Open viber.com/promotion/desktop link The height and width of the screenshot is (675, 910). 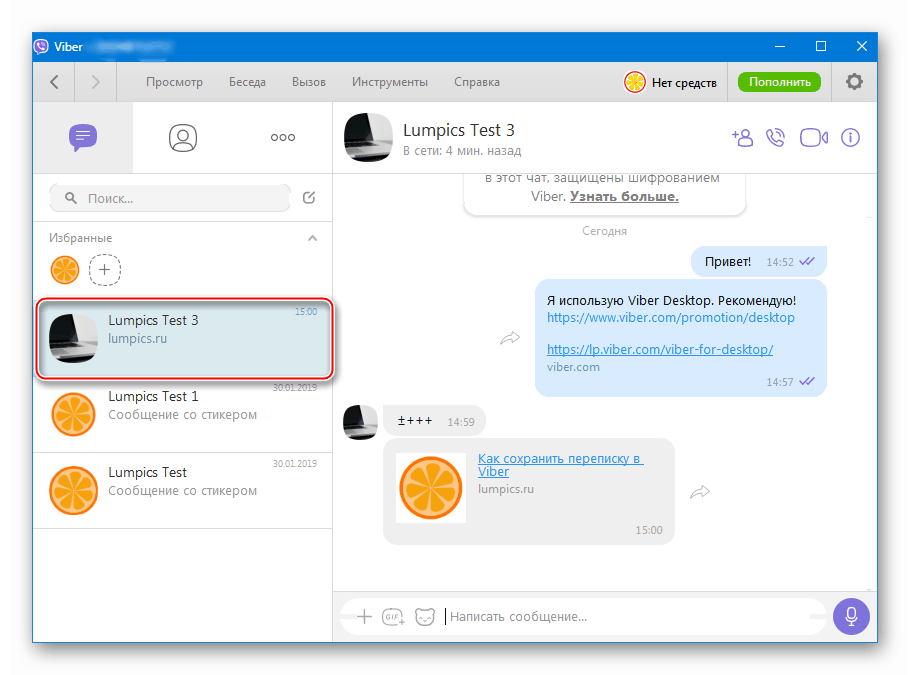pos(670,317)
